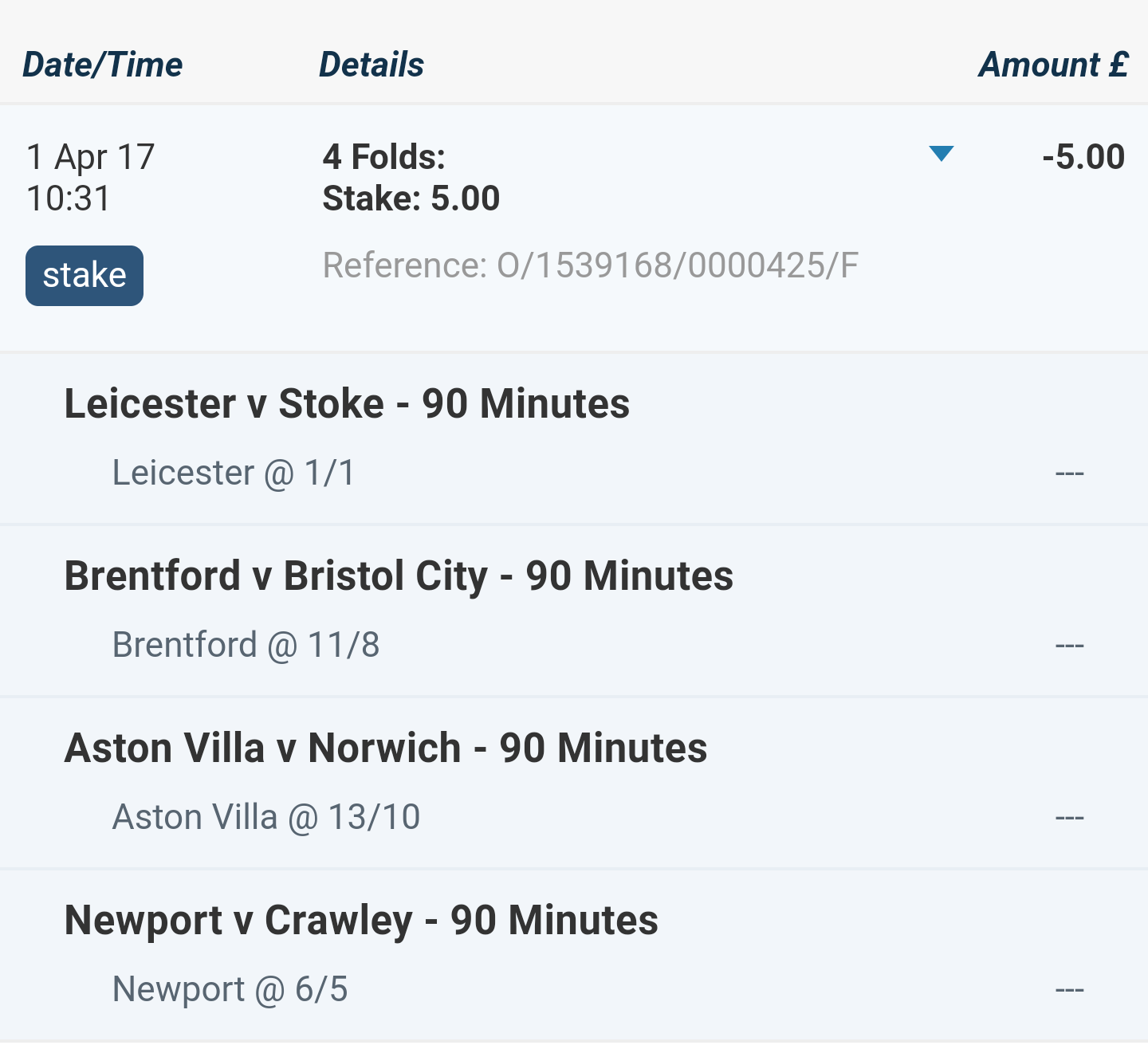Select the Leicester @ 1/1 selection
Screen dimensions: 1148x1045
(234, 473)
